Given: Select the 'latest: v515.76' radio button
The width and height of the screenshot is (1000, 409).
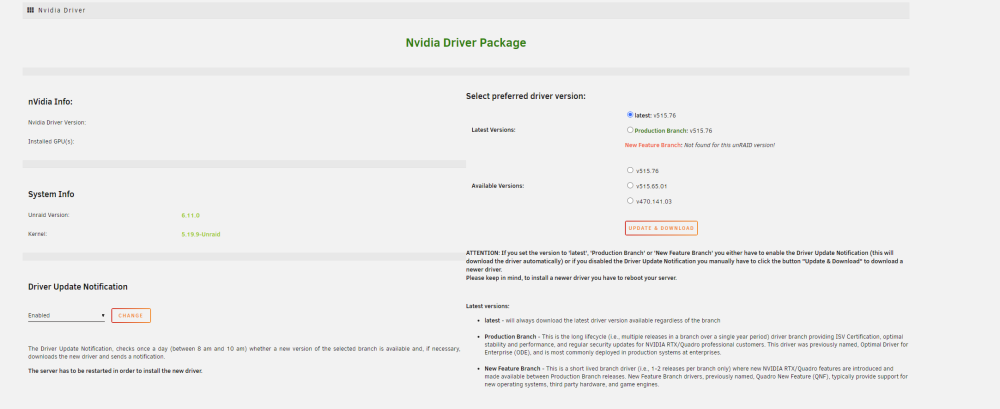Looking at the screenshot, I should [630, 115].
